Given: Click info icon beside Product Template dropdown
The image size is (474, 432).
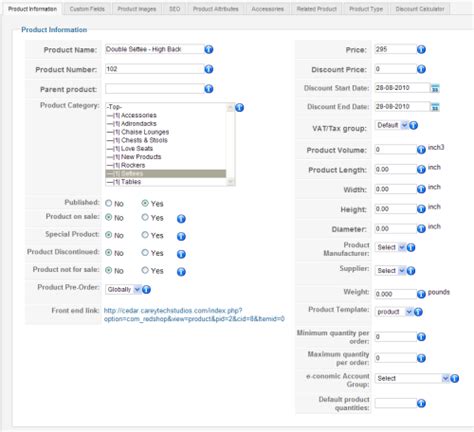Looking at the screenshot, I should click(x=418, y=312).
